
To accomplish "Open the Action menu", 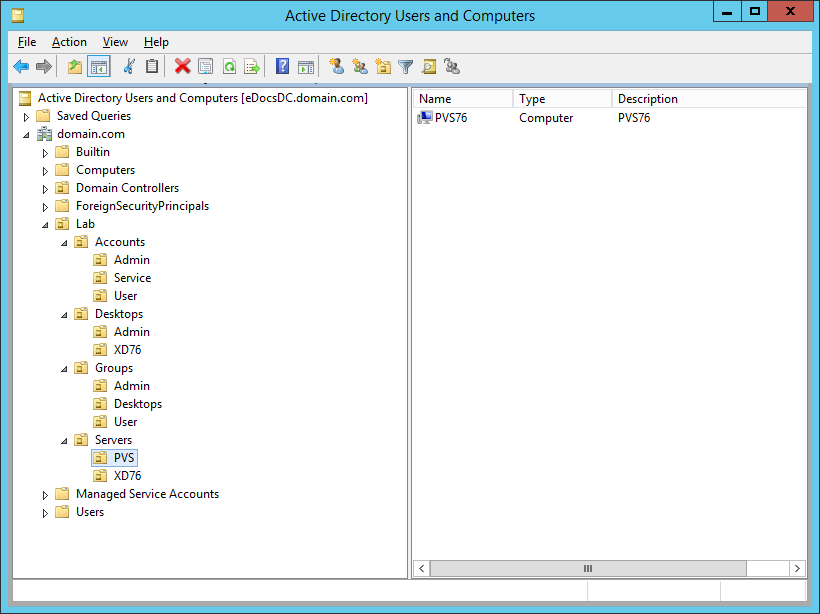I will point(69,42).
